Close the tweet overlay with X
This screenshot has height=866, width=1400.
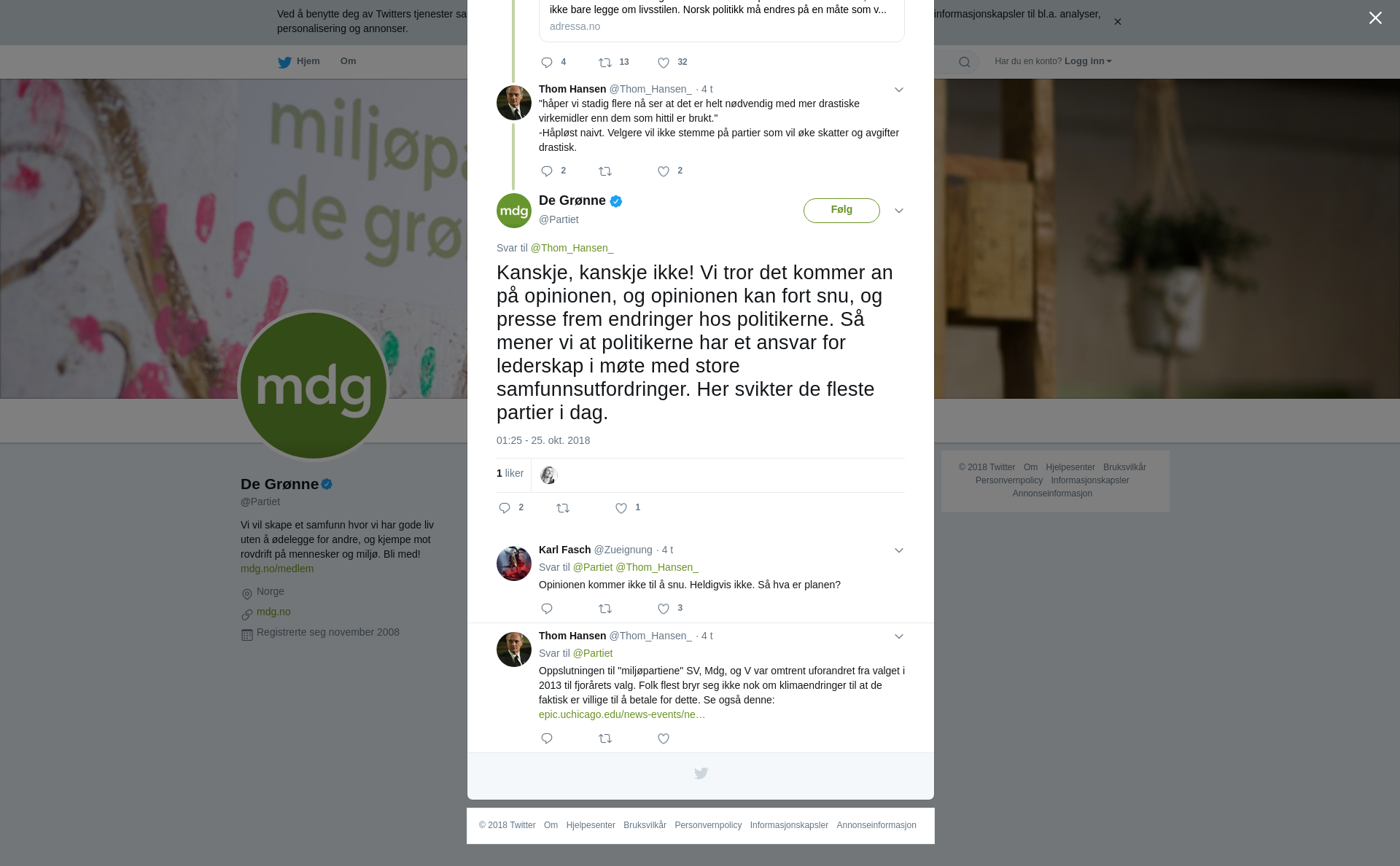tap(1375, 18)
